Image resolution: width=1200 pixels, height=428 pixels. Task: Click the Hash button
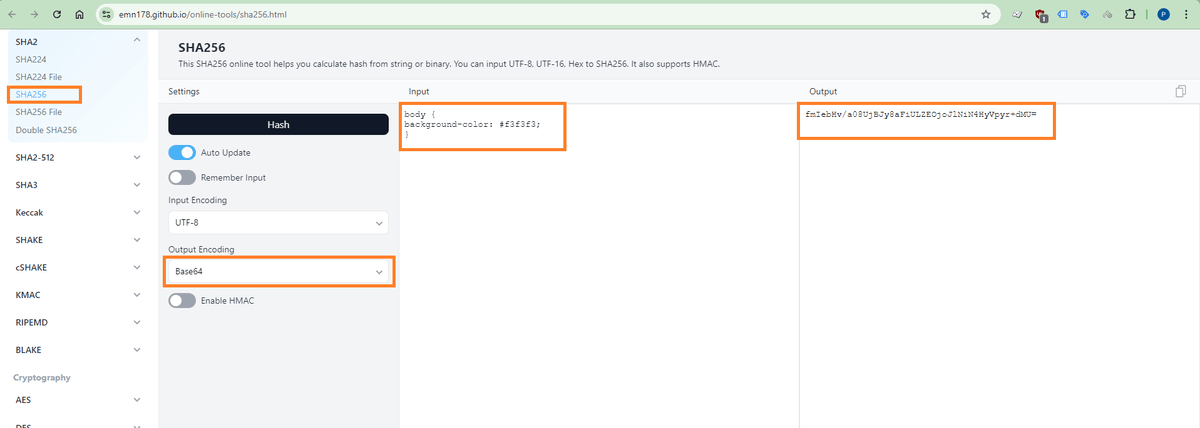pos(278,124)
